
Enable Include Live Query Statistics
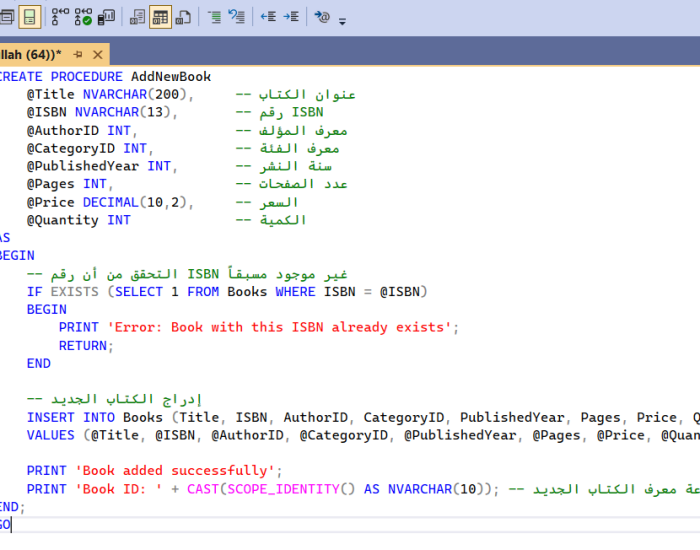84,17
